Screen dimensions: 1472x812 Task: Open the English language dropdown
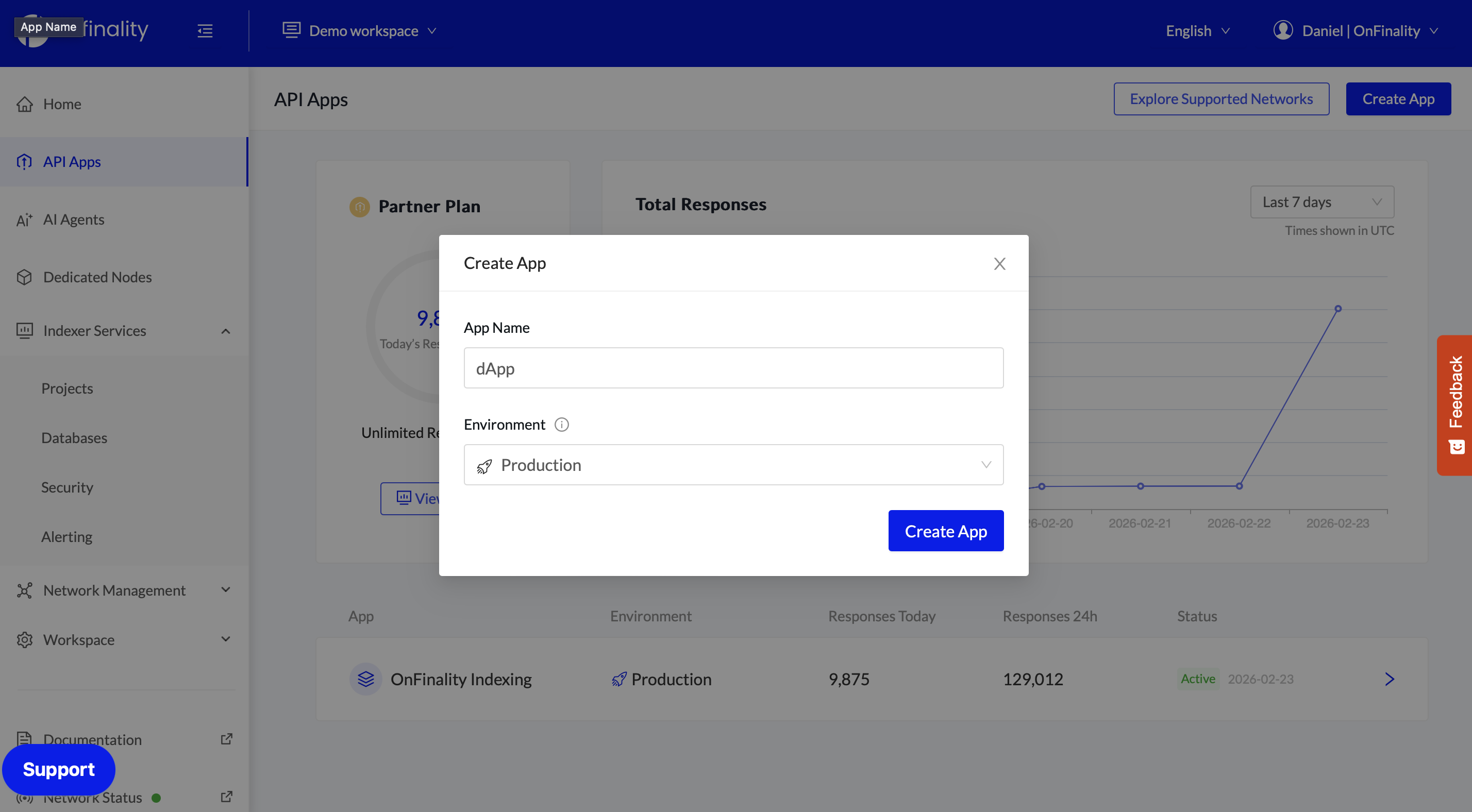1198,31
